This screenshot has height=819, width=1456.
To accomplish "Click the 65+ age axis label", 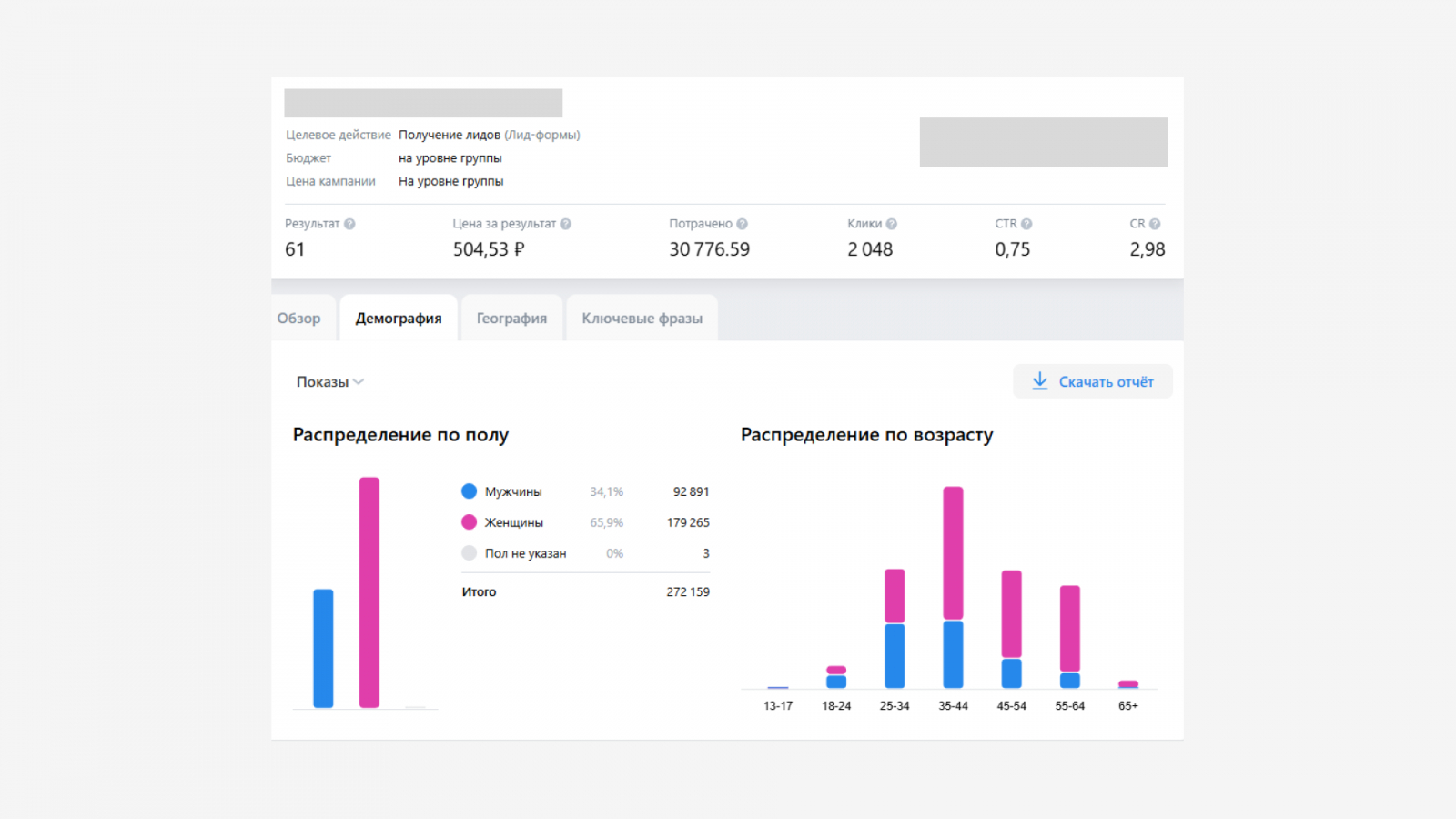I will point(1128,706).
